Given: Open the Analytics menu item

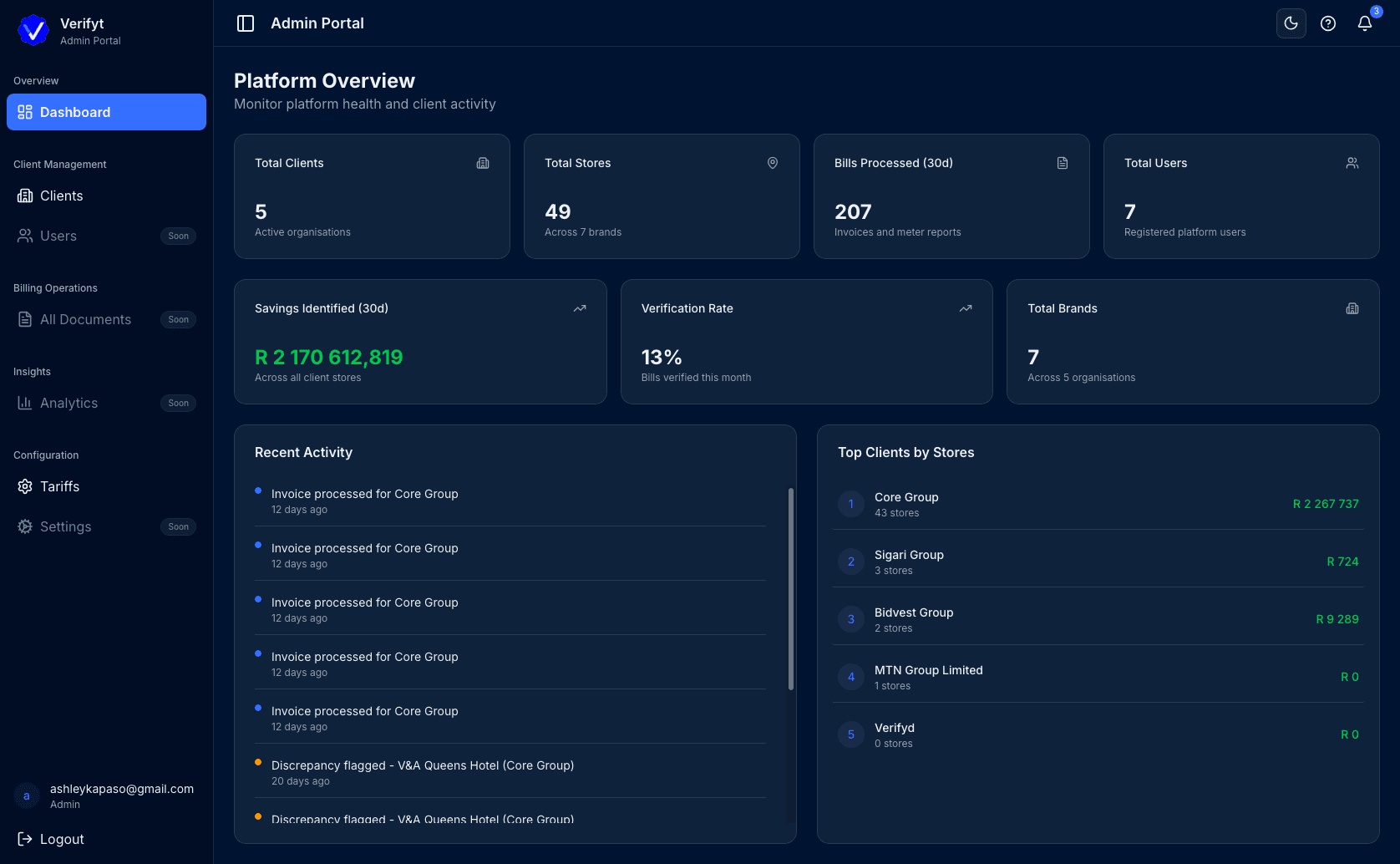Looking at the screenshot, I should (x=106, y=403).
